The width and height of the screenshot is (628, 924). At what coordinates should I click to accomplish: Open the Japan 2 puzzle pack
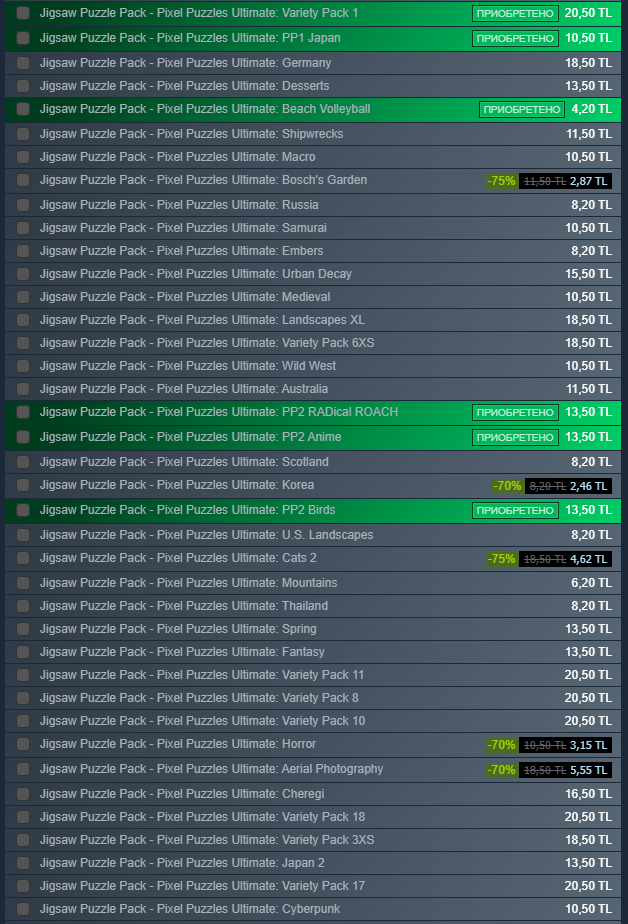pyautogui.click(x=182, y=862)
